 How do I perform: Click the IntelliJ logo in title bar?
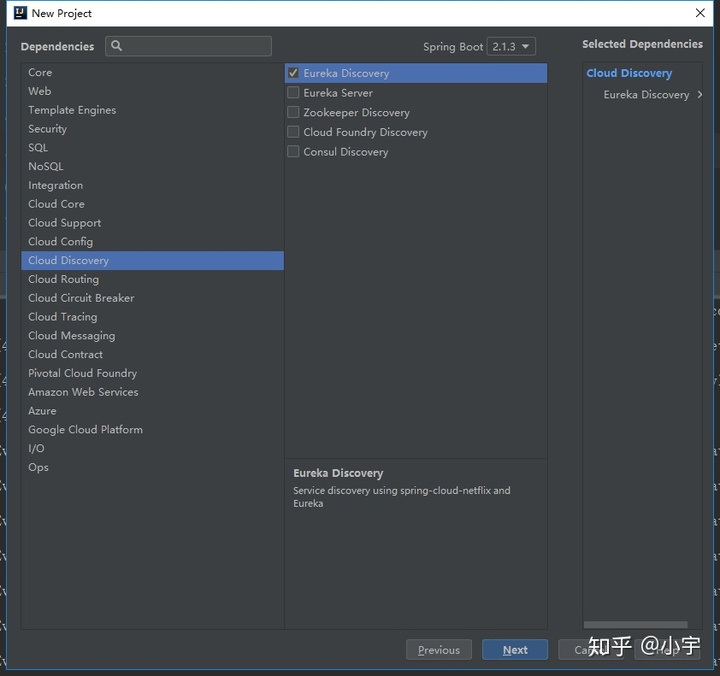coord(21,13)
